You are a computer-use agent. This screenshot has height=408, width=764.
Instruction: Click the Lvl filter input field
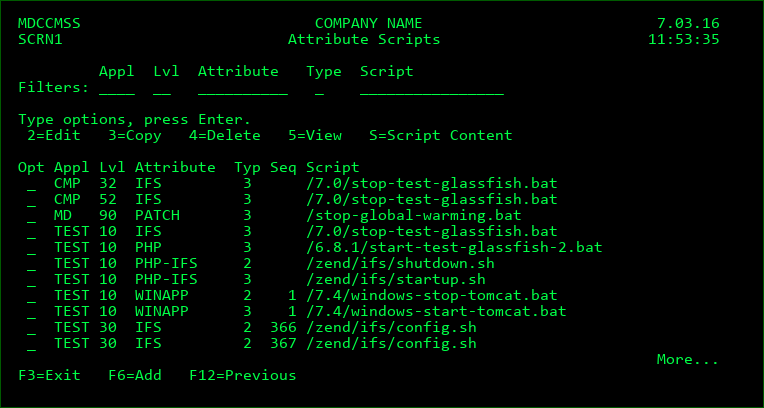click(162, 88)
